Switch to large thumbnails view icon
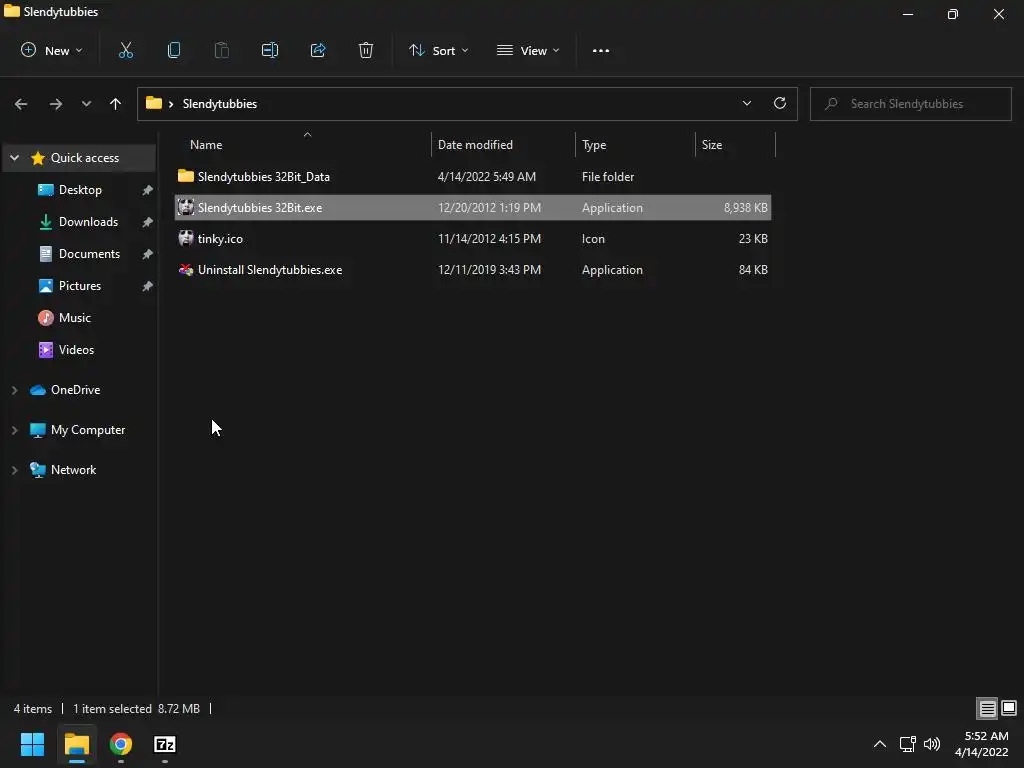Viewport: 1024px width, 768px height. coord(1009,708)
